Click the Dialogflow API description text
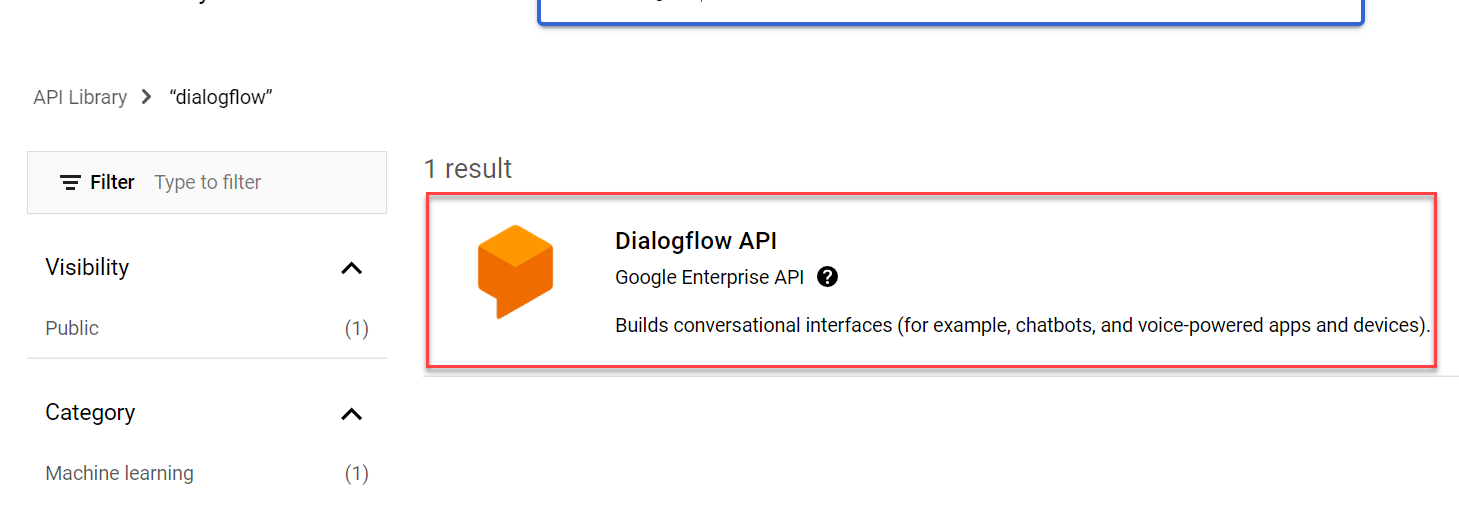The width and height of the screenshot is (1459, 520). (x=1022, y=325)
